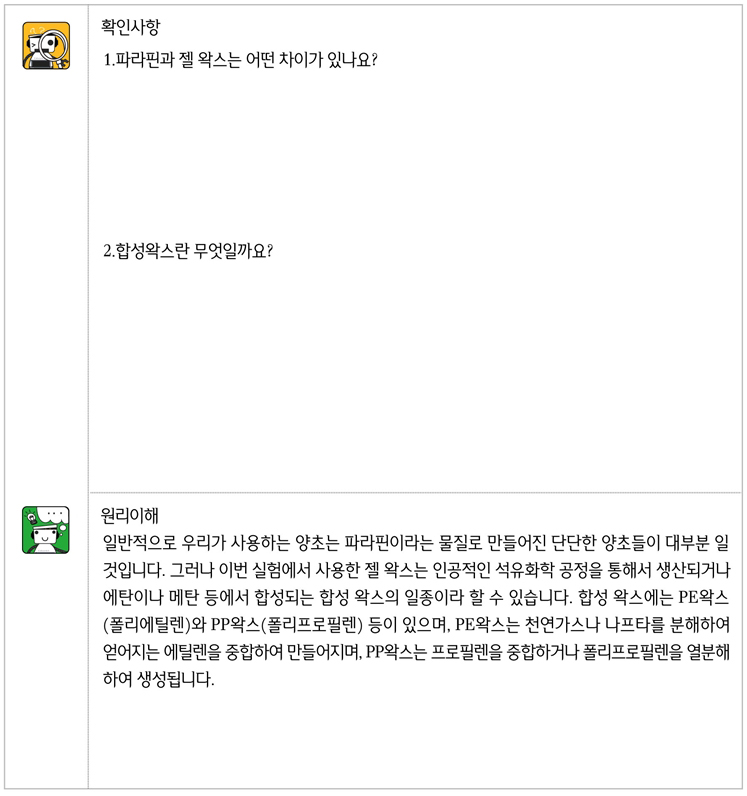Click the line starting with 것입니다. 그러나
The width and height of the screenshot is (747, 796).
point(416,571)
